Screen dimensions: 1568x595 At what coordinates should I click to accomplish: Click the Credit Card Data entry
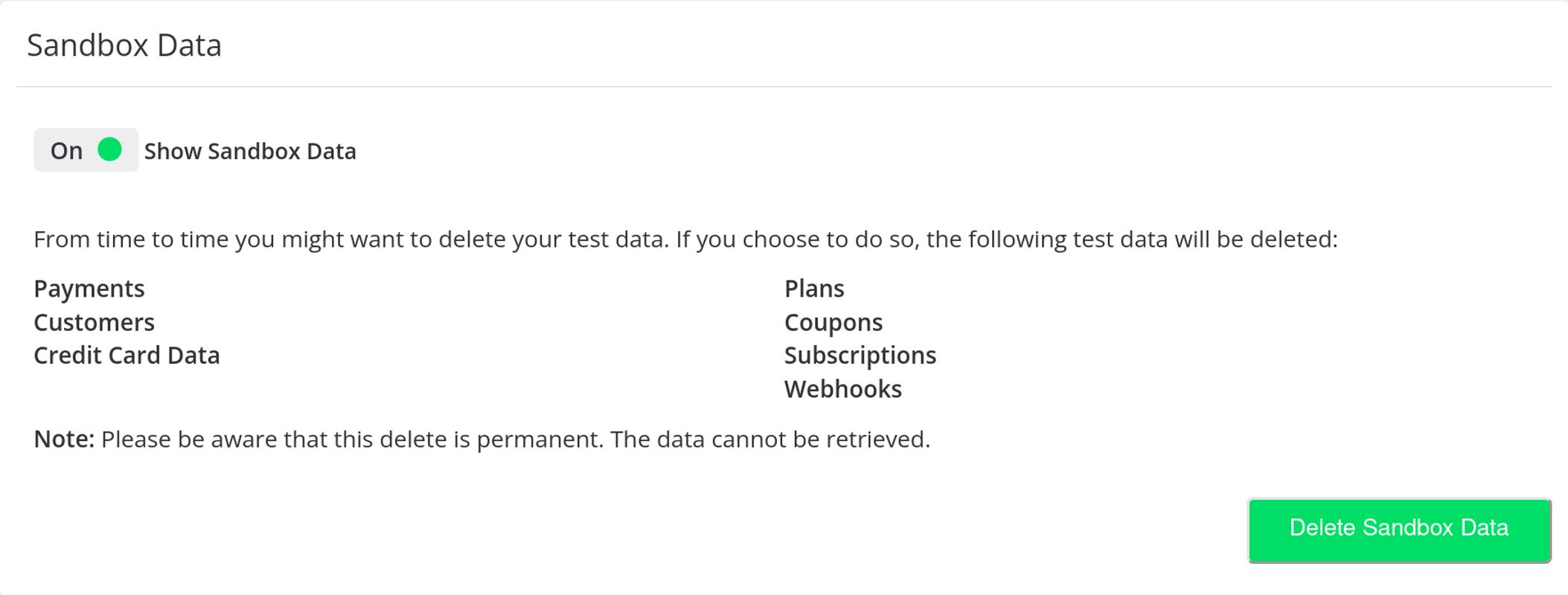[x=127, y=356]
